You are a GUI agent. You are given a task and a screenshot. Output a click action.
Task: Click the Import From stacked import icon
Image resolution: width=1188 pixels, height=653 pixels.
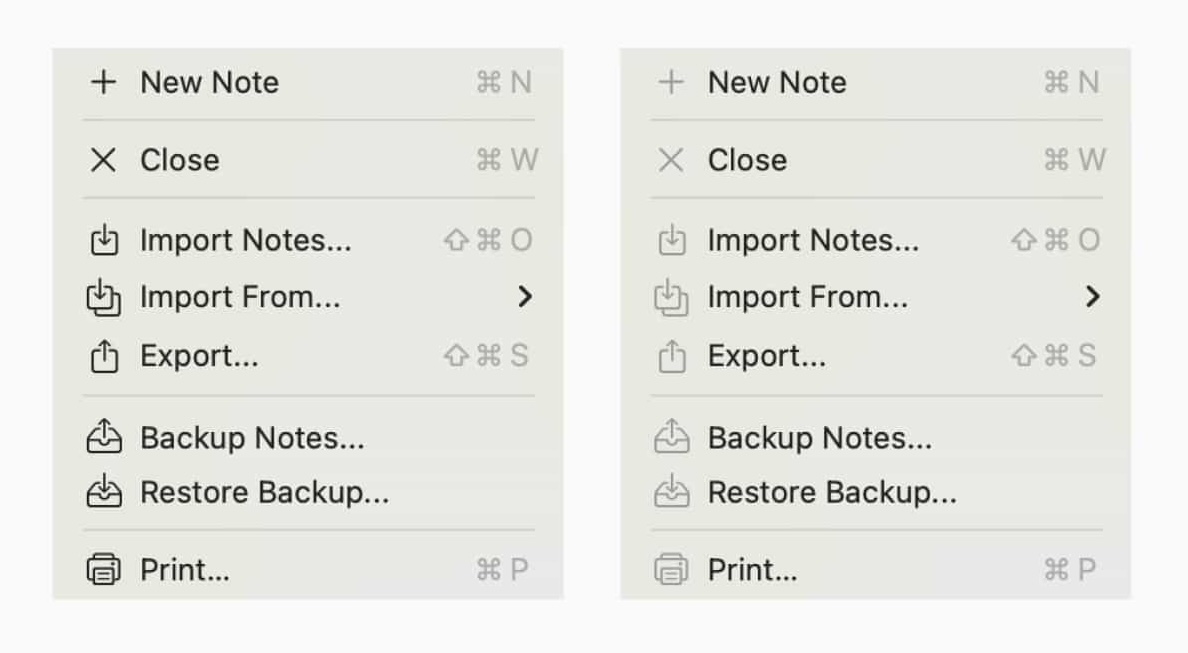pyautogui.click(x=104, y=296)
